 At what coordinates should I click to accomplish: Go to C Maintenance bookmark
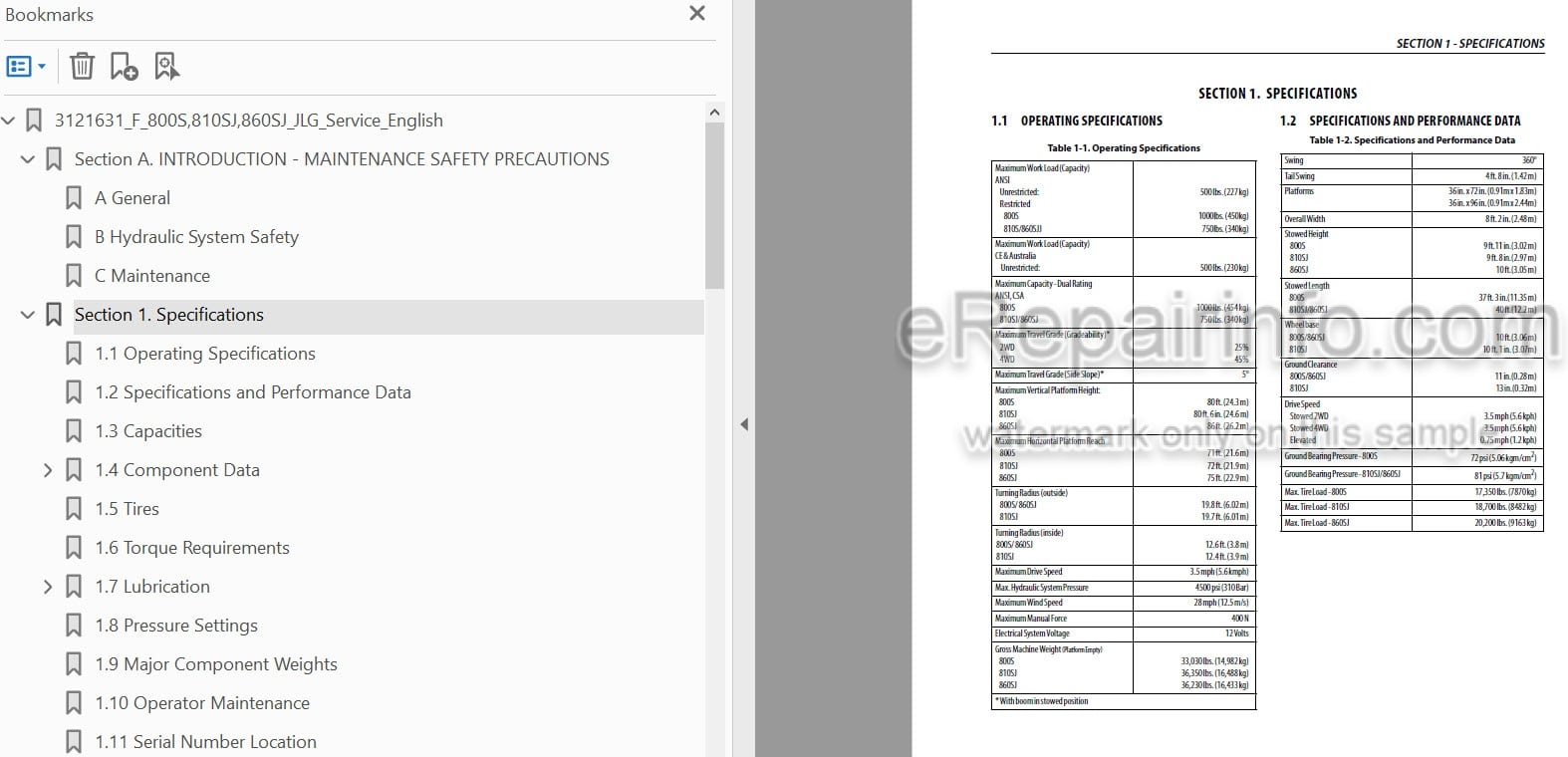(152, 276)
